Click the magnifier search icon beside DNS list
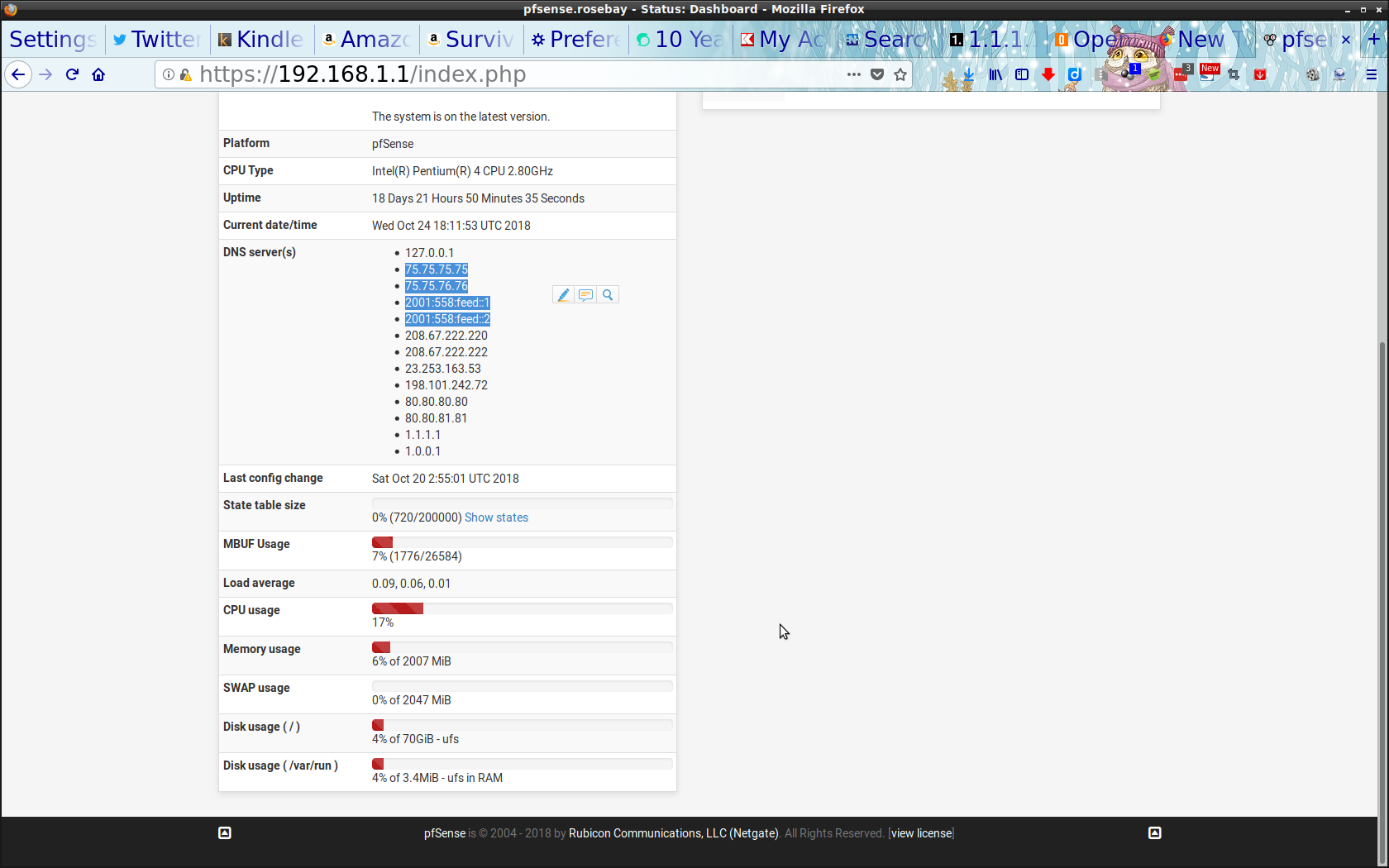 608,295
